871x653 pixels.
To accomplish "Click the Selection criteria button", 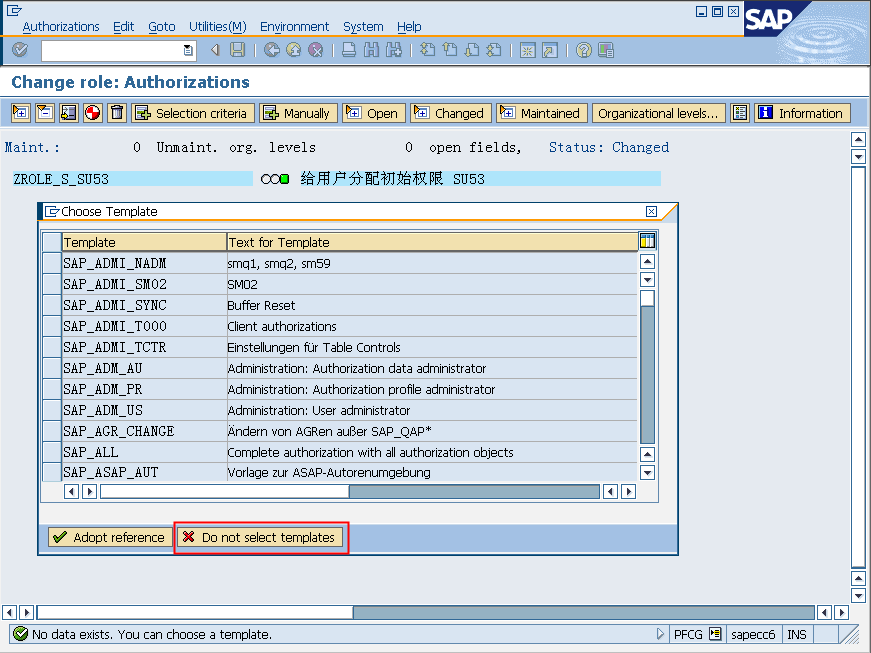I will click(193, 113).
